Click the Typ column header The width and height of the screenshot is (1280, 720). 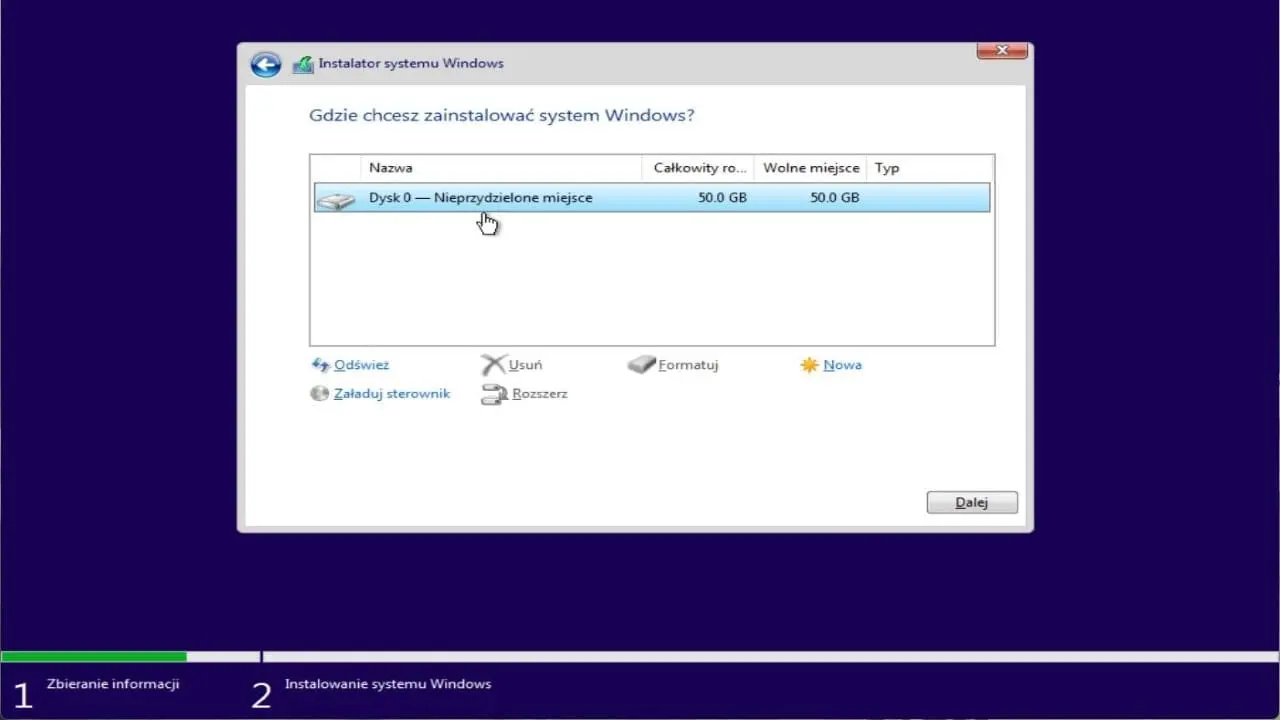point(928,168)
